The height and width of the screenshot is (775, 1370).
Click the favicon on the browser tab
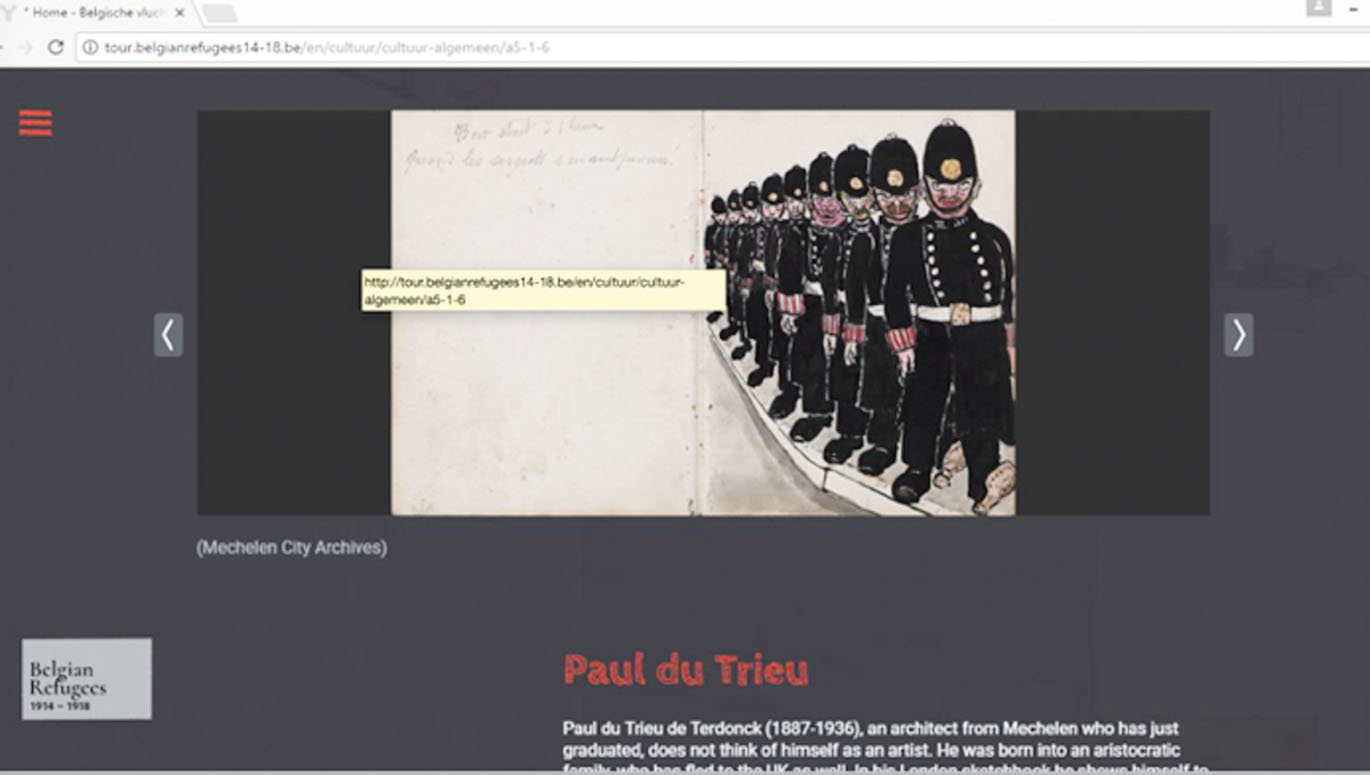click(x=9, y=13)
